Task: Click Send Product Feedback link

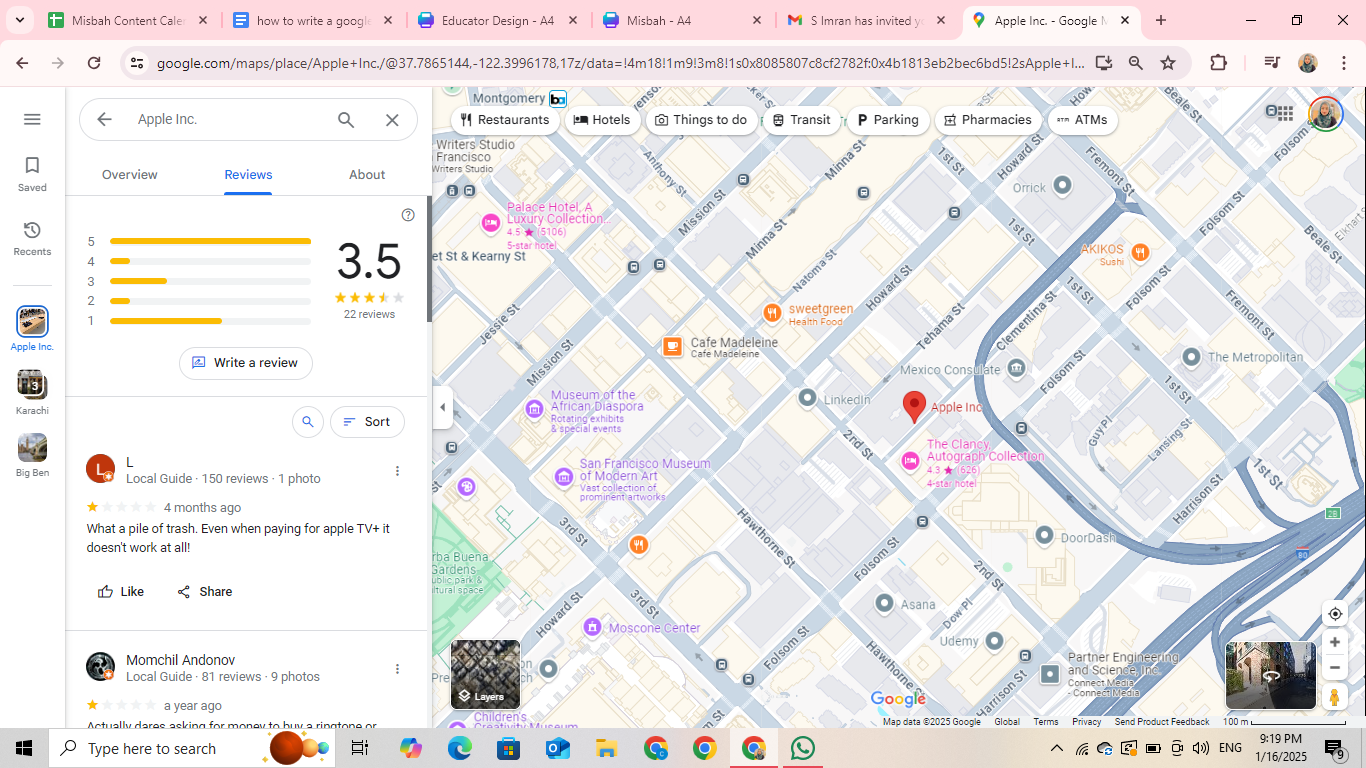Action: [x=1162, y=722]
